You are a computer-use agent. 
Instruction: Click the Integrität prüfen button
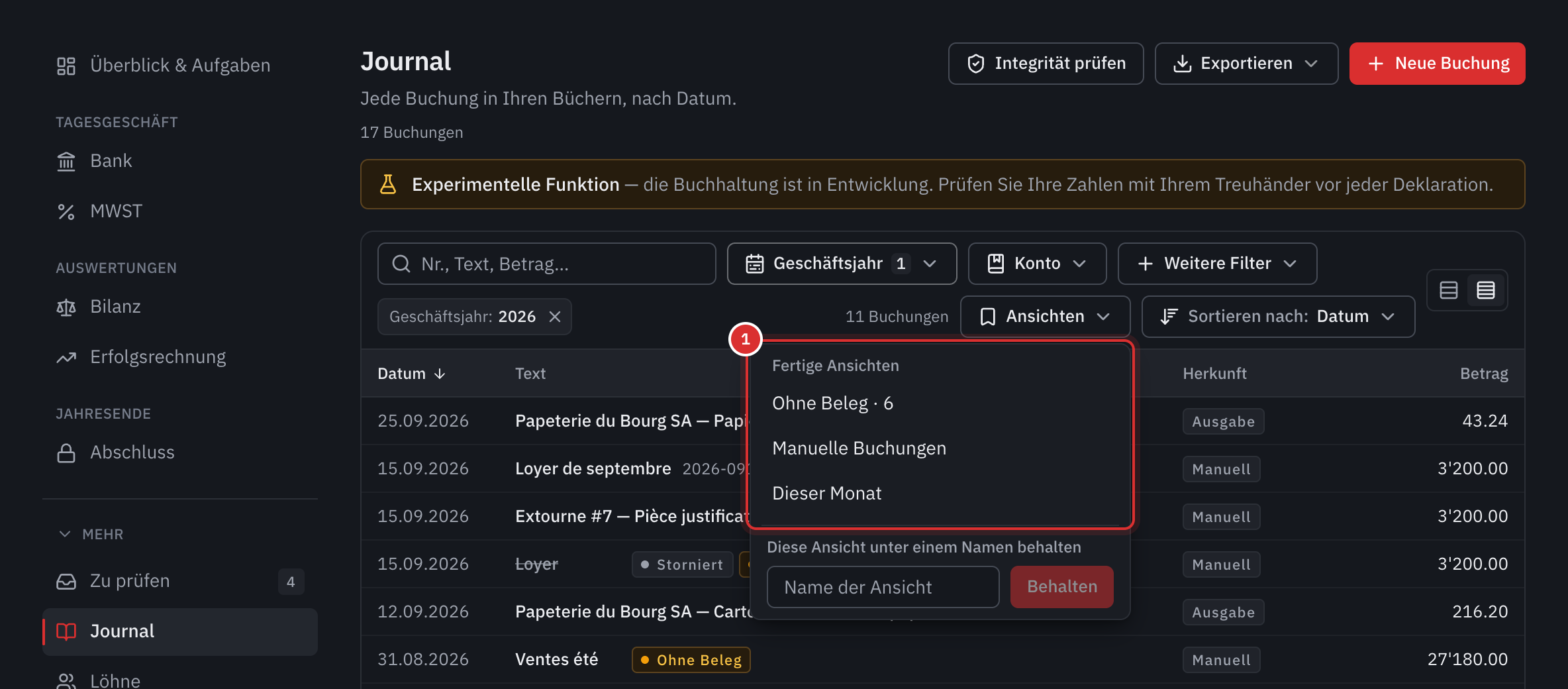coord(1046,64)
